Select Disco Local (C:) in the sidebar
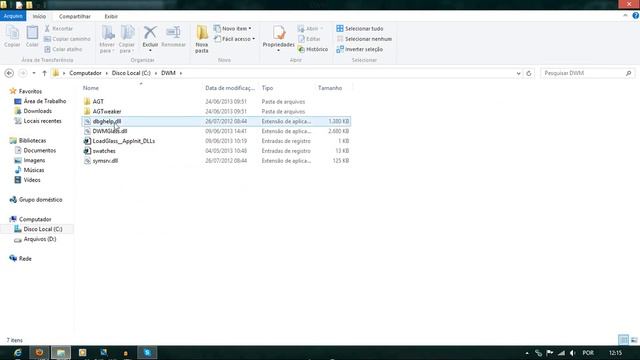 pos(42,229)
